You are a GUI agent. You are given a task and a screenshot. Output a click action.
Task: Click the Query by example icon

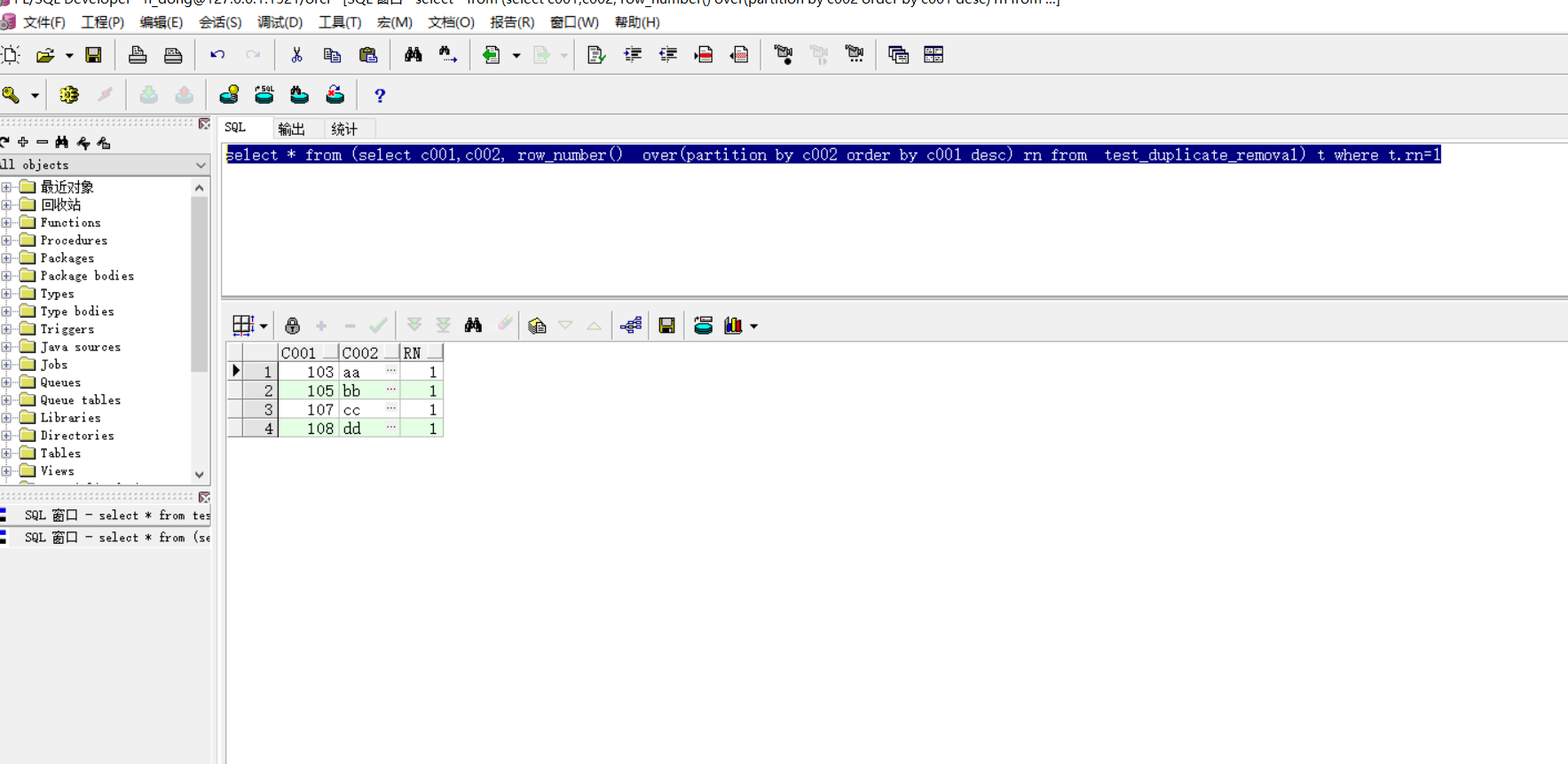(x=537, y=326)
